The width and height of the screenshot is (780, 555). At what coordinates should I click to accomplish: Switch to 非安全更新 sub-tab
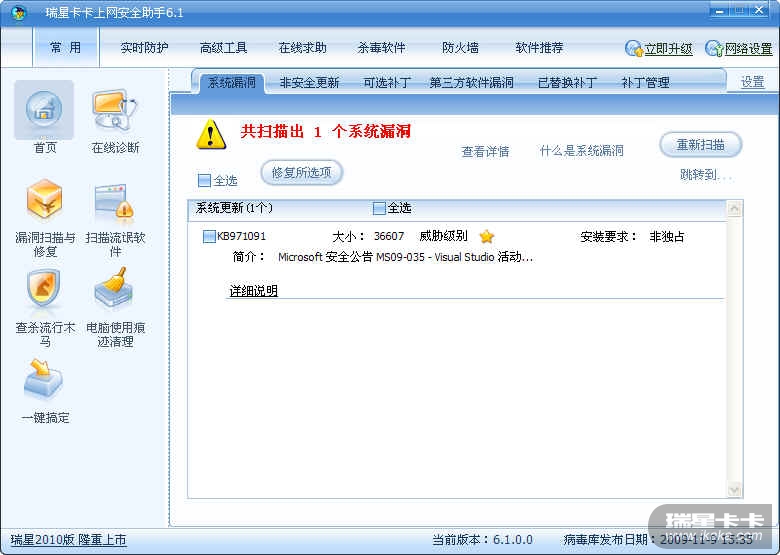pos(309,83)
